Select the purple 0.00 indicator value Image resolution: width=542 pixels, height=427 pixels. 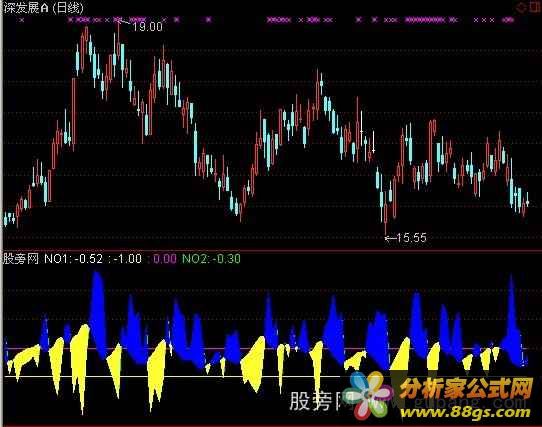[x=165, y=259]
